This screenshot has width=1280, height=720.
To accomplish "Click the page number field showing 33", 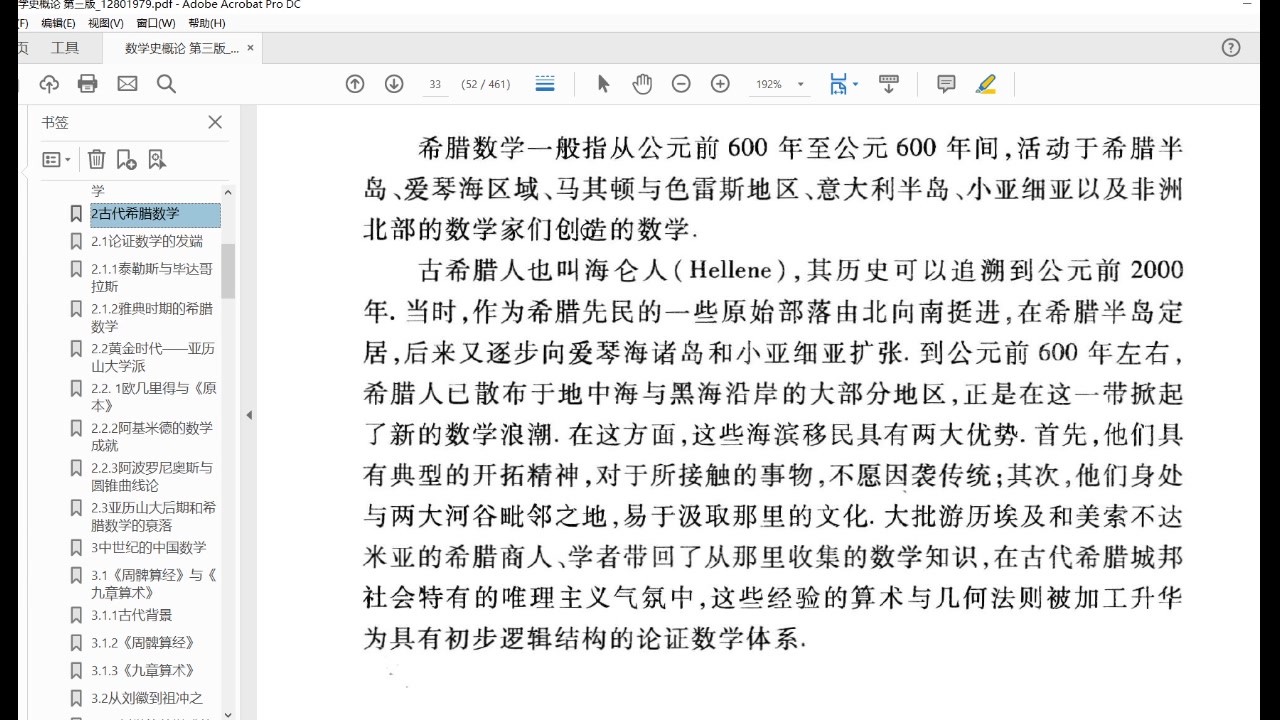I will coord(435,84).
